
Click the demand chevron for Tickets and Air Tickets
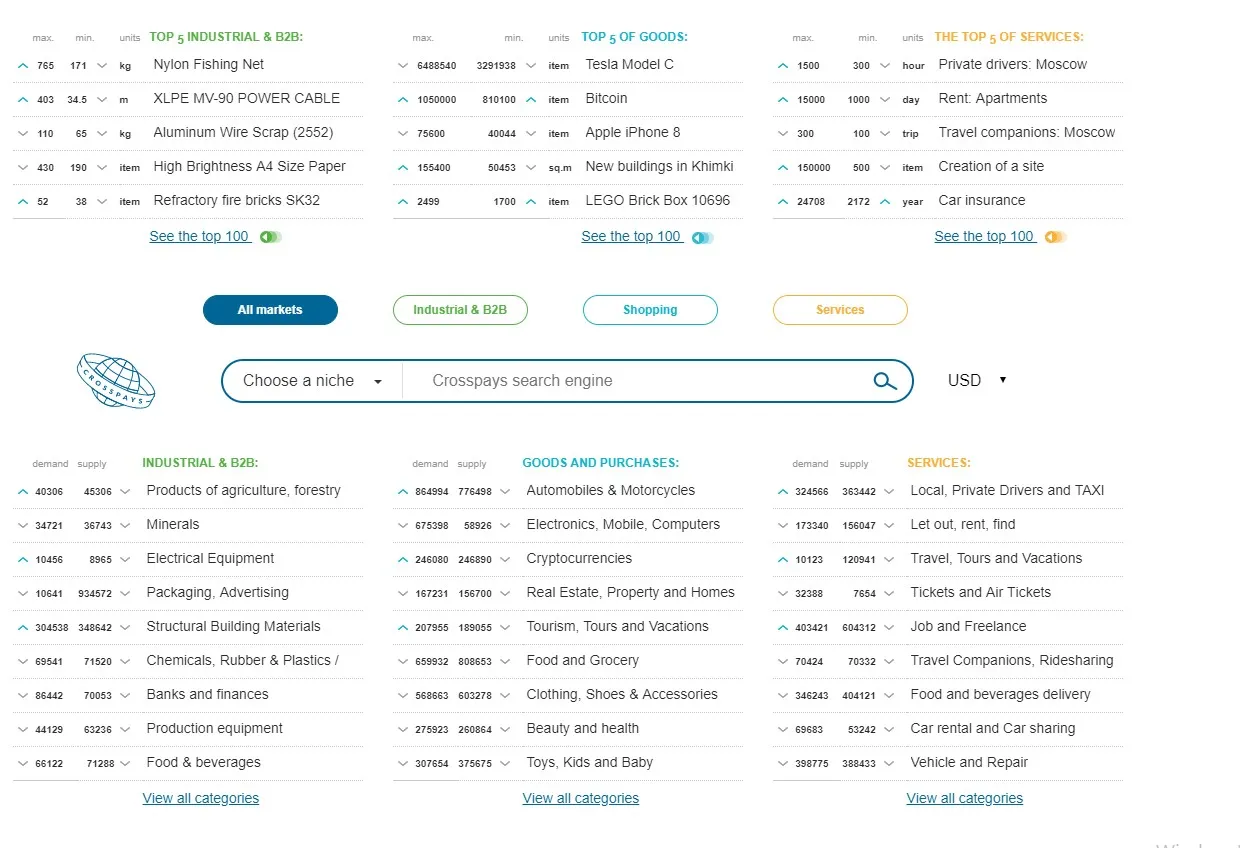[783, 594]
